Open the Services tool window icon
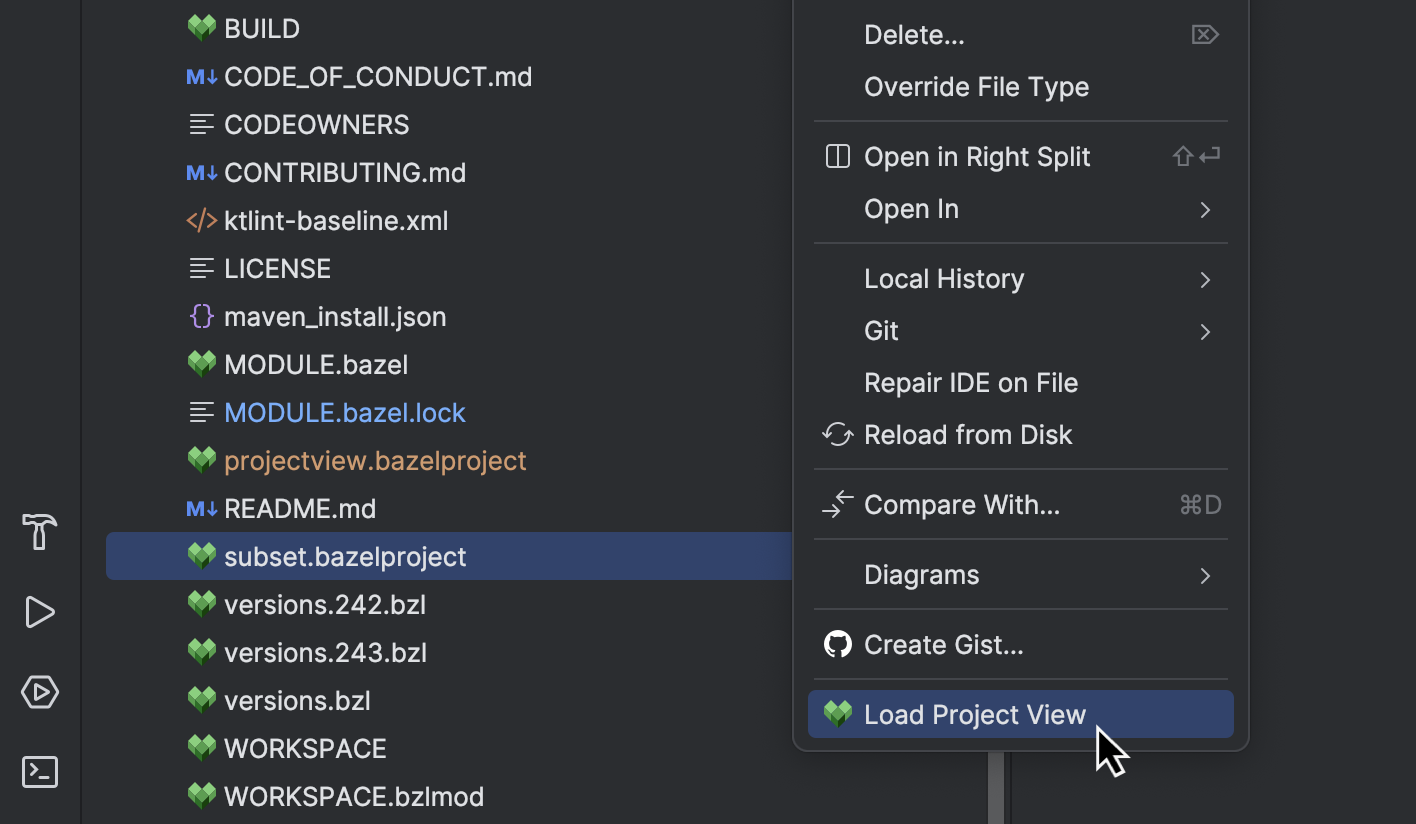Image resolution: width=1416 pixels, height=824 pixels. point(38,692)
